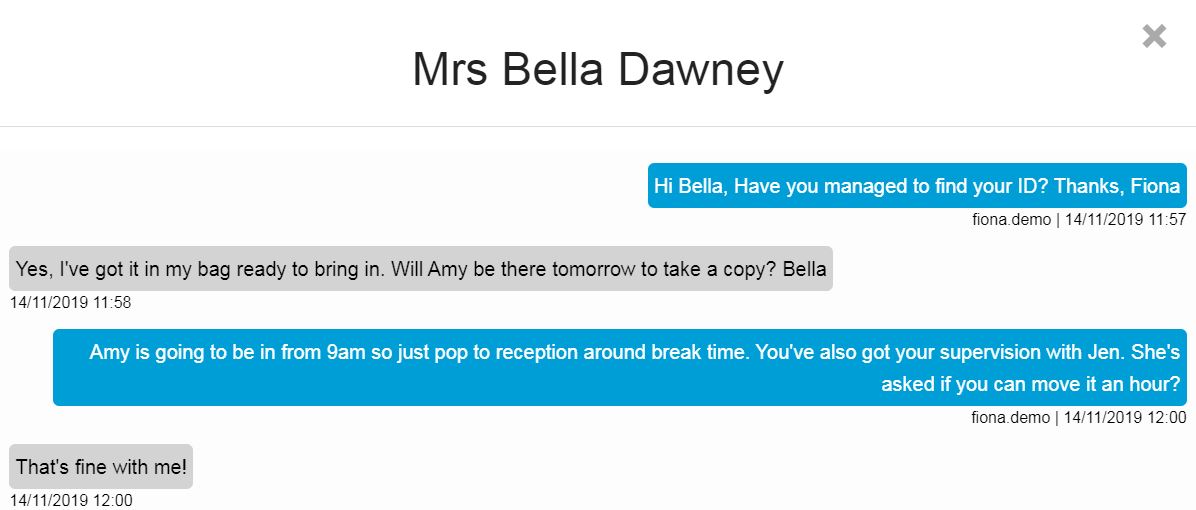Click "9am" in the blue Amy message
The width and height of the screenshot is (1196, 510).
[x=360, y=353]
